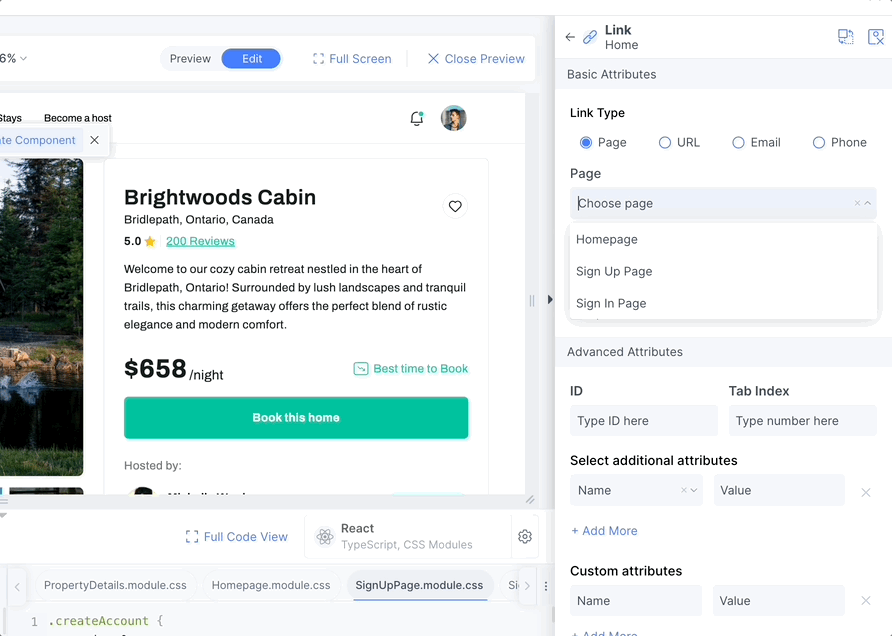Select the Phone link type

click(840, 142)
